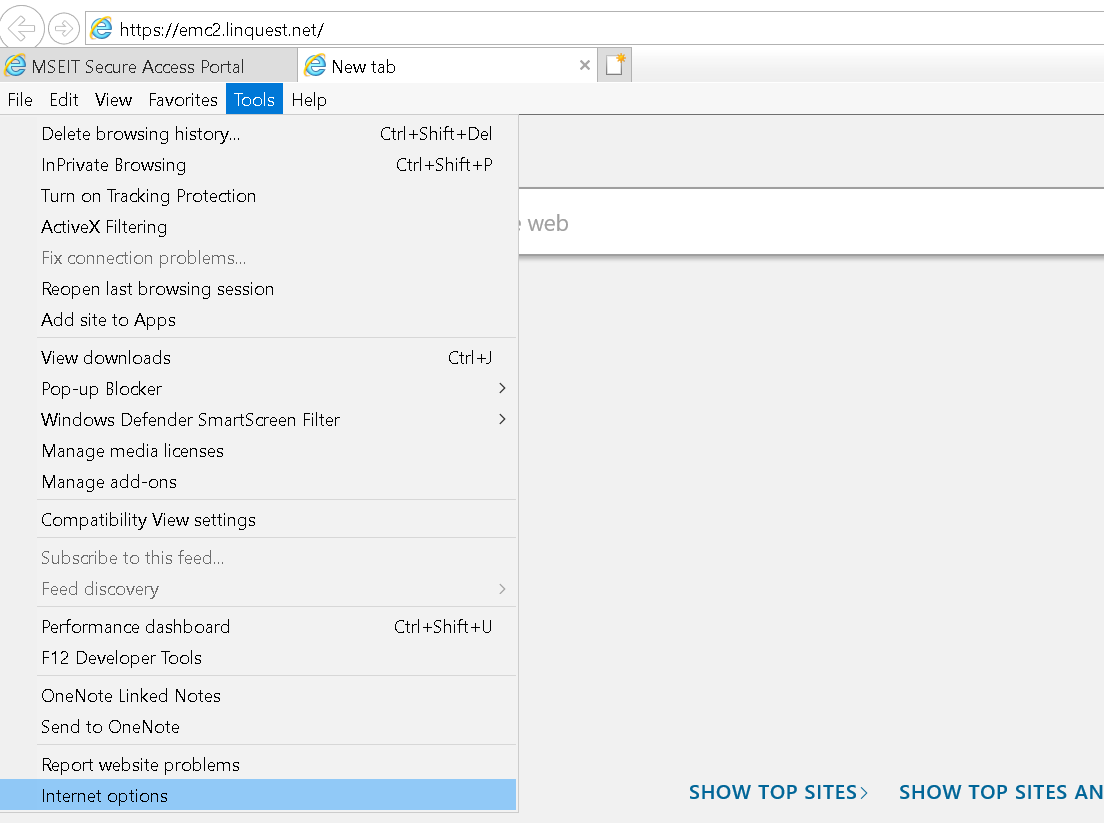Expand Windows Defender SmartScreen Filter submenu
This screenshot has width=1104, height=823.
pyautogui.click(x=258, y=420)
